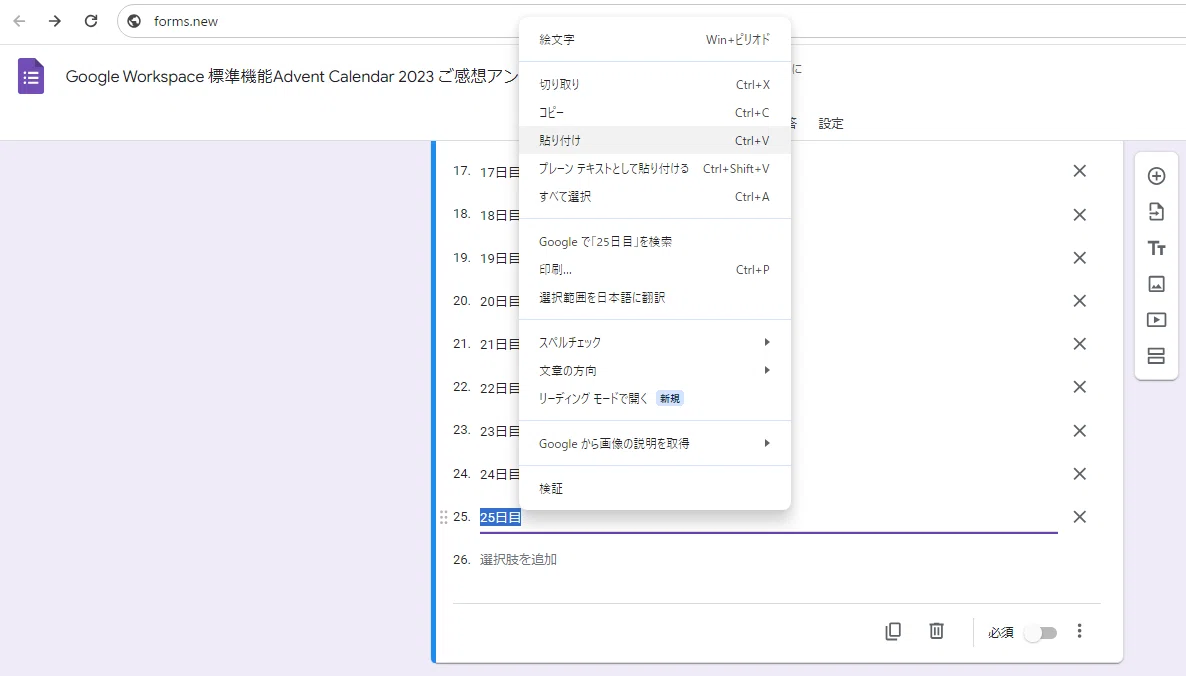This screenshot has height=676, width=1186.
Task: Select コピー in the context menu
Action: point(654,113)
